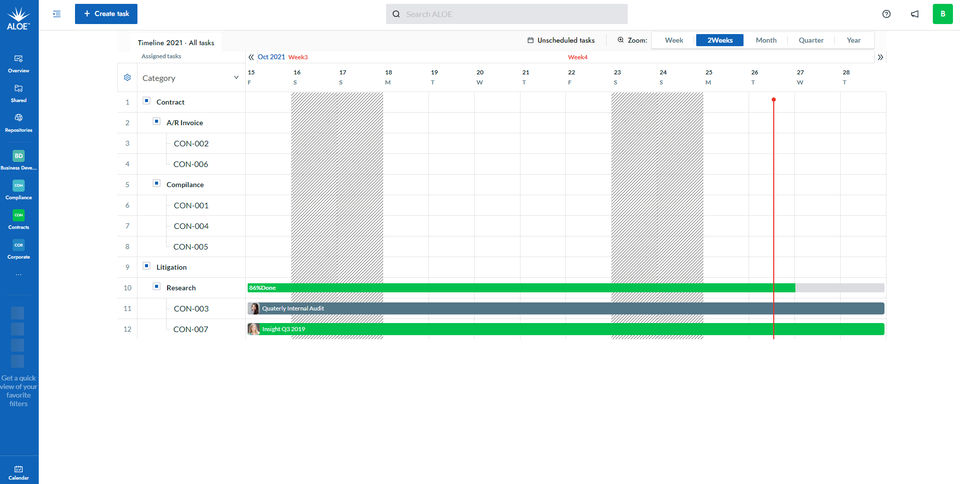Click inside the Search ALOE field
The image size is (960, 484).
(x=506, y=14)
